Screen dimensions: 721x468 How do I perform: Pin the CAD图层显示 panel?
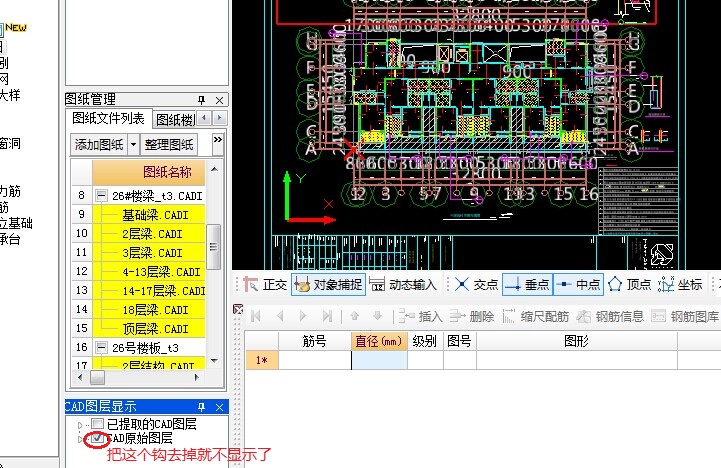pyautogui.click(x=201, y=407)
